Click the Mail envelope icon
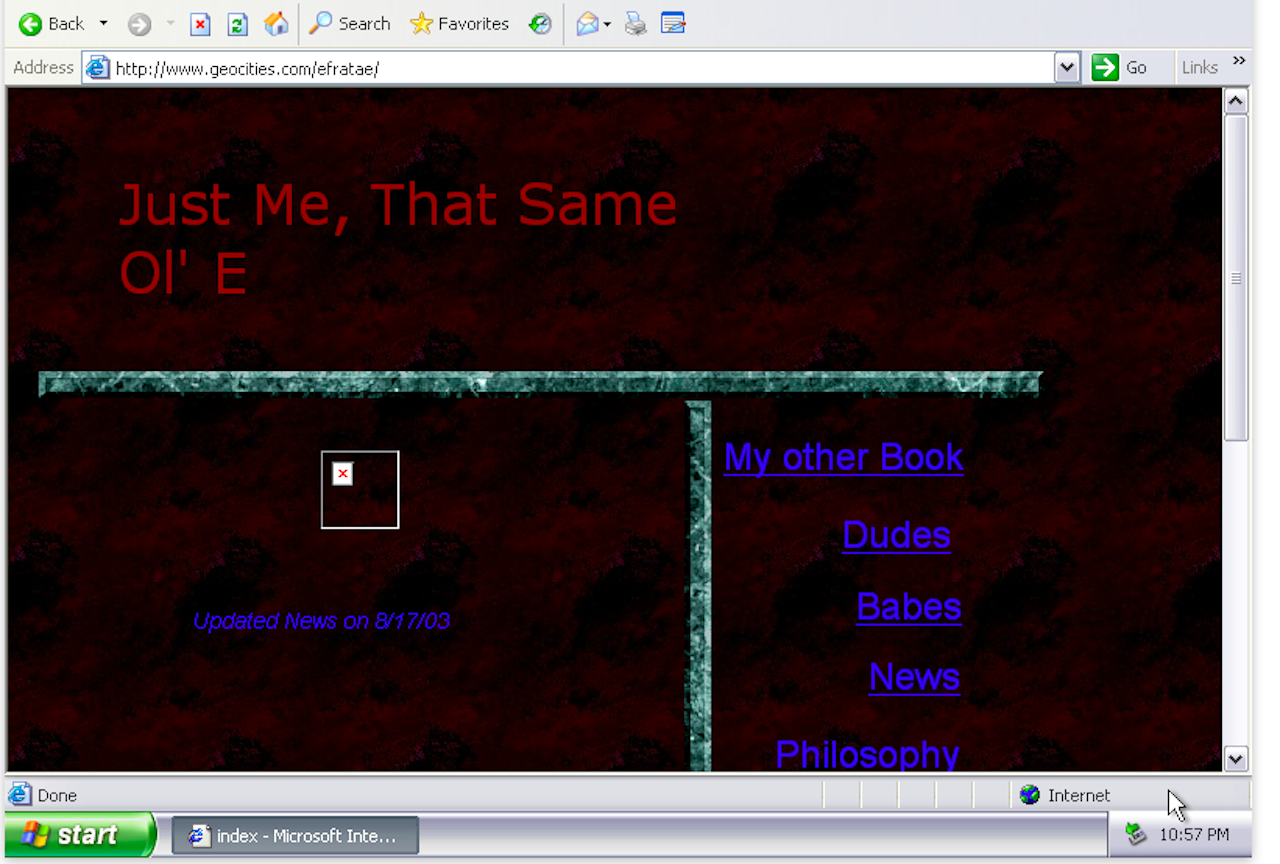 tap(588, 24)
